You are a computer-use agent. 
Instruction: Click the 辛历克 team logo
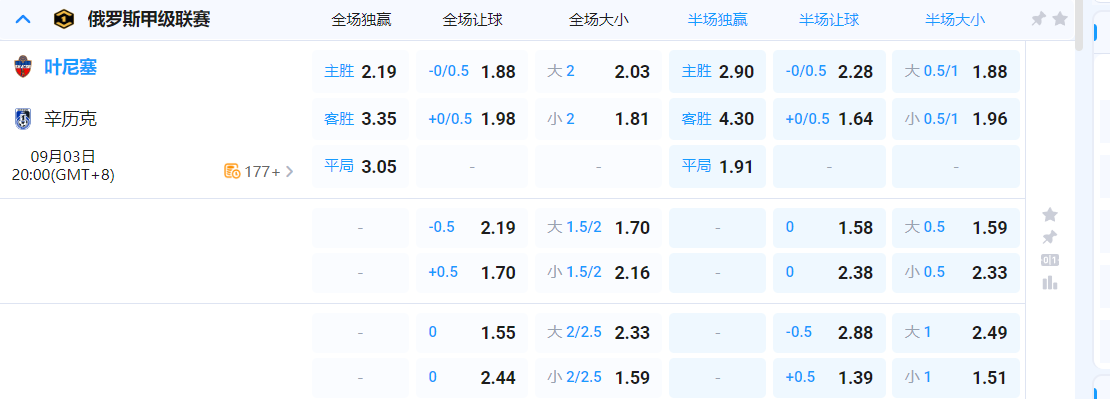pyautogui.click(x=23, y=119)
